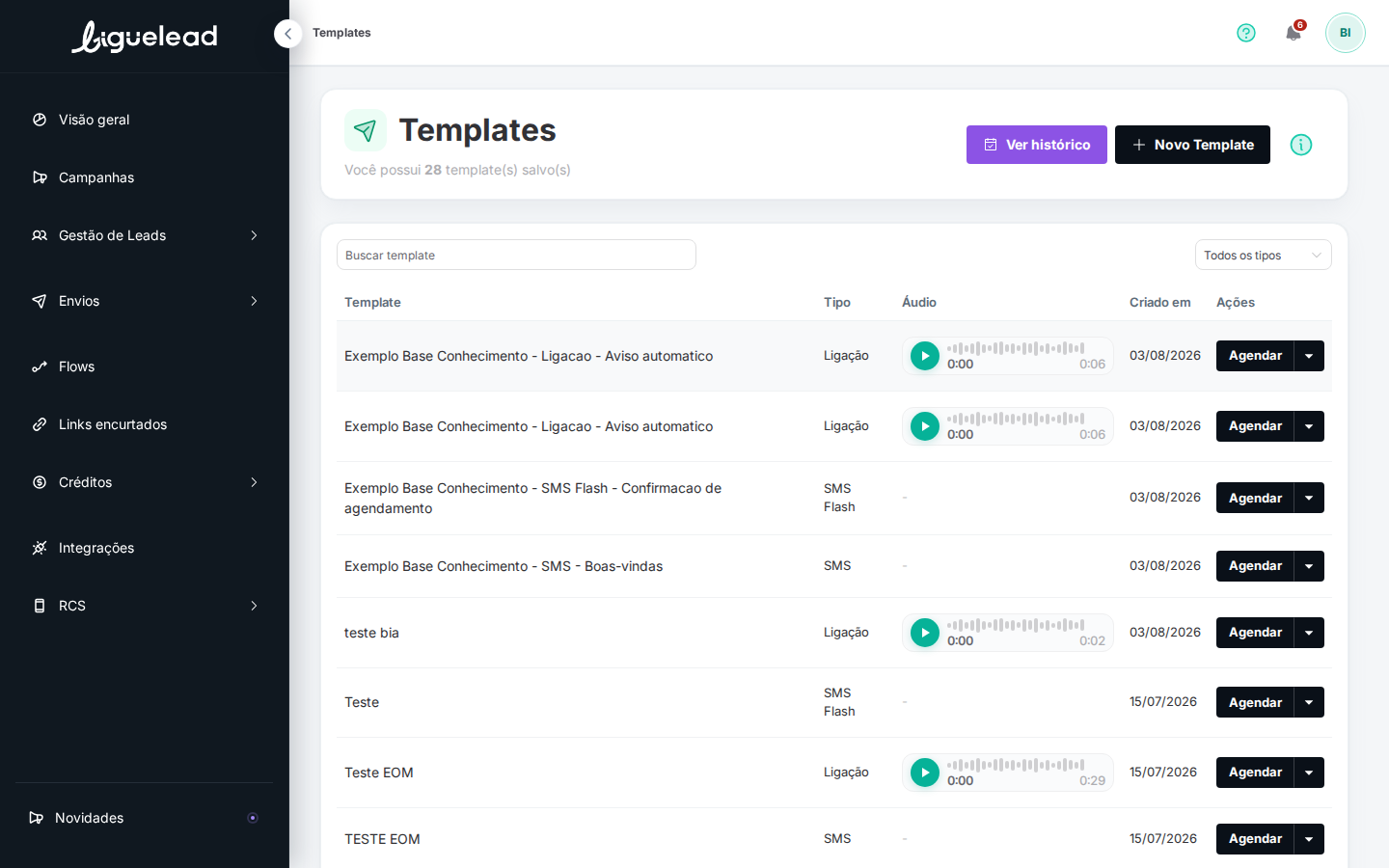Click Agendar for TESTE EOM SMS row

tap(1255, 839)
